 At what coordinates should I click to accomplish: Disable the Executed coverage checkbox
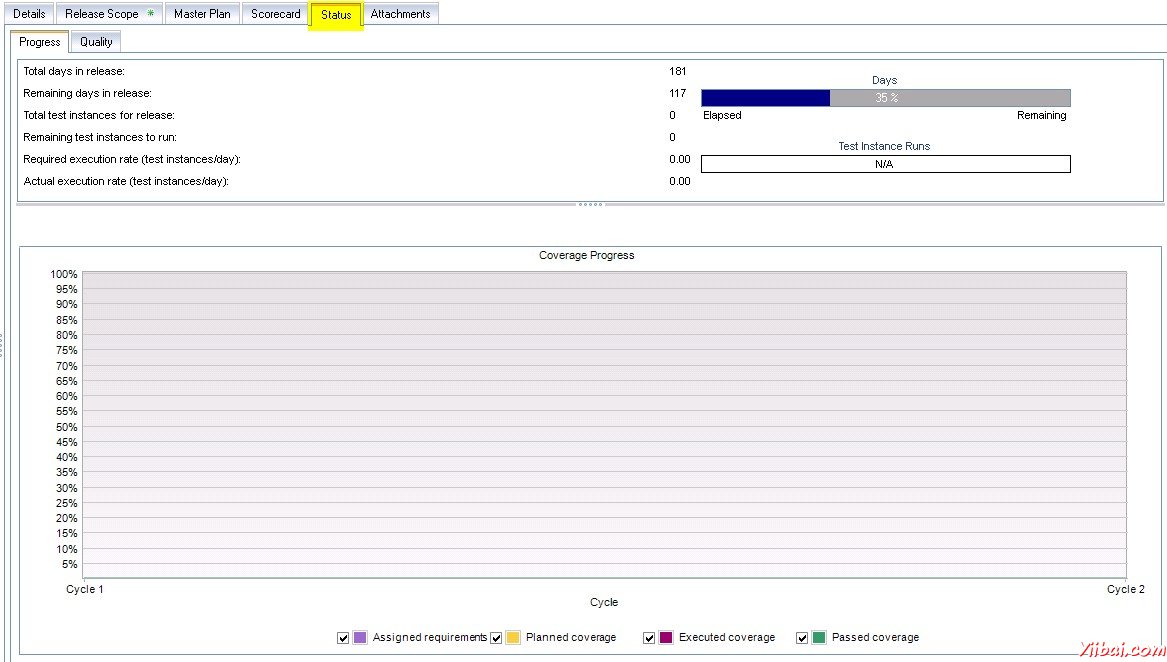pos(649,638)
